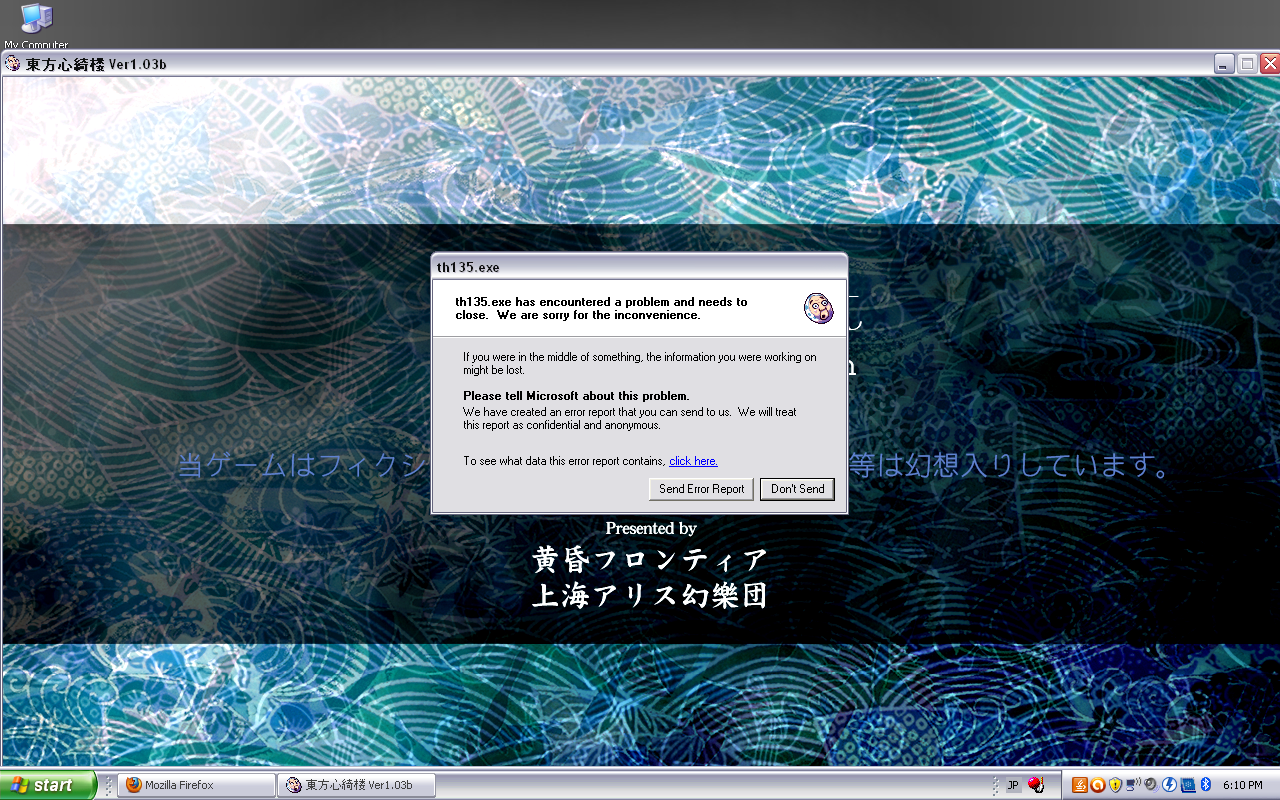Open the Start menu
The width and height of the screenshot is (1280, 800).
click(48, 785)
